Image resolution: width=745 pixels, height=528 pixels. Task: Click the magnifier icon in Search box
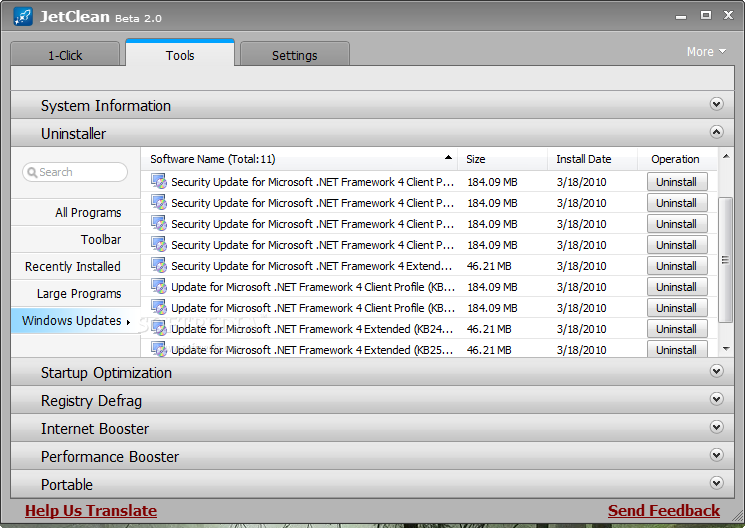(32, 172)
